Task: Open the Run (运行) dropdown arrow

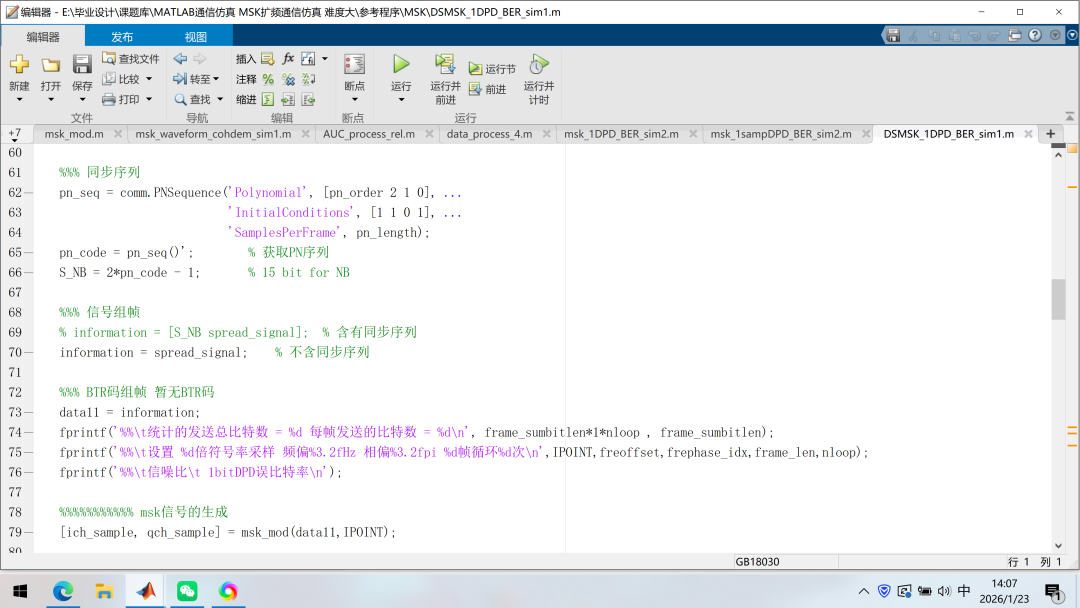Action: pyautogui.click(x=401, y=100)
